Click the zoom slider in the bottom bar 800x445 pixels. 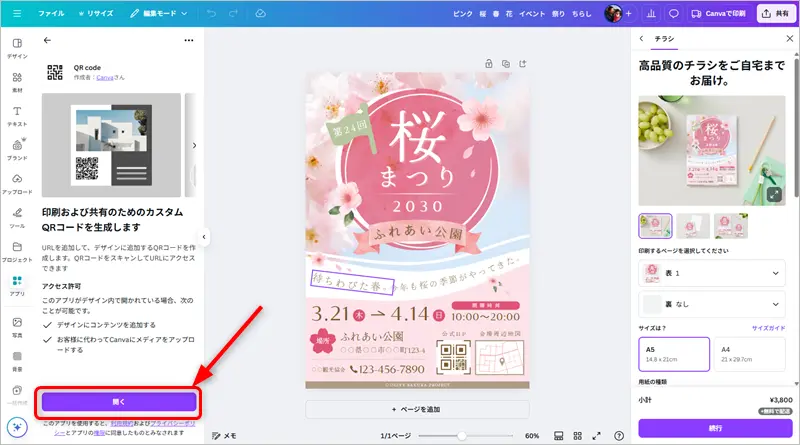point(470,436)
